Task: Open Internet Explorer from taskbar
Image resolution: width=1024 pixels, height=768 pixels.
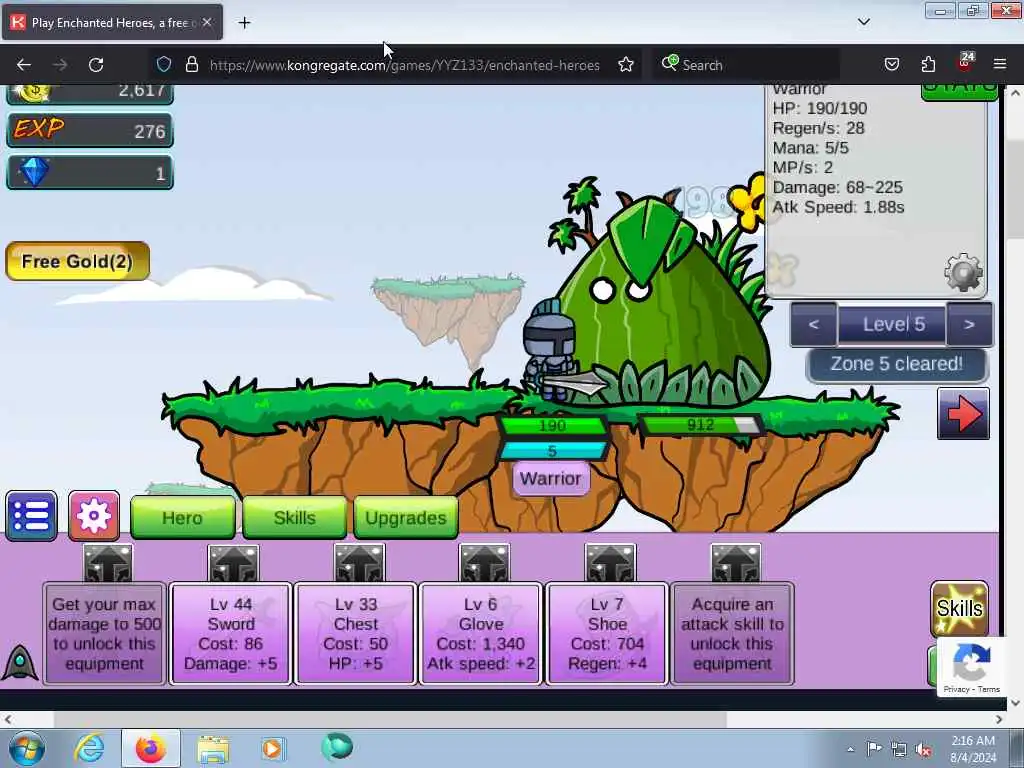Action: [x=89, y=748]
